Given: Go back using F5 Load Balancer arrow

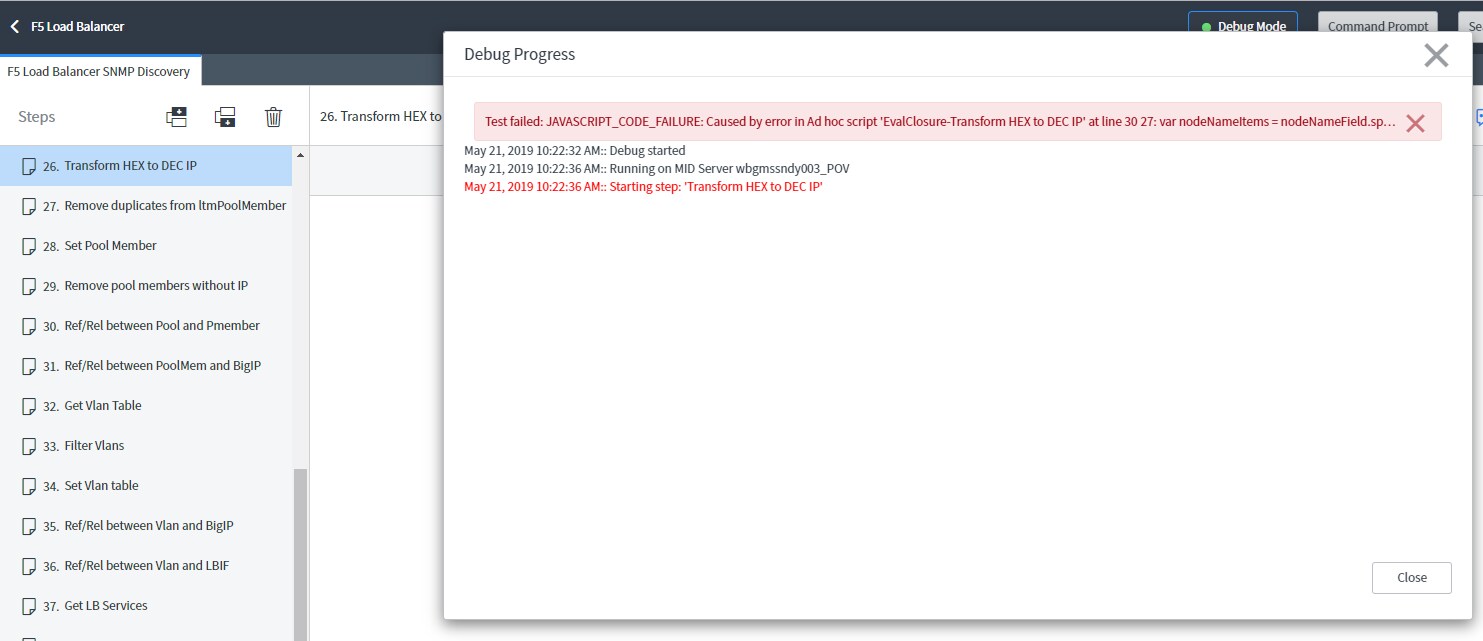Looking at the screenshot, I should point(15,27).
